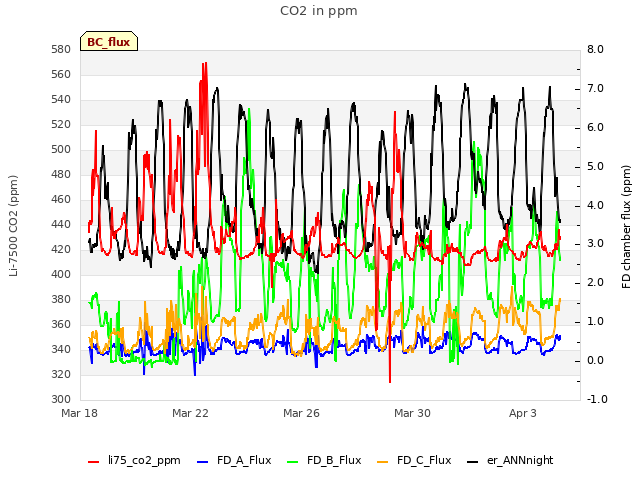Click the chart title CO2 in ppm
This screenshot has width=640, height=480.
click(319, 11)
